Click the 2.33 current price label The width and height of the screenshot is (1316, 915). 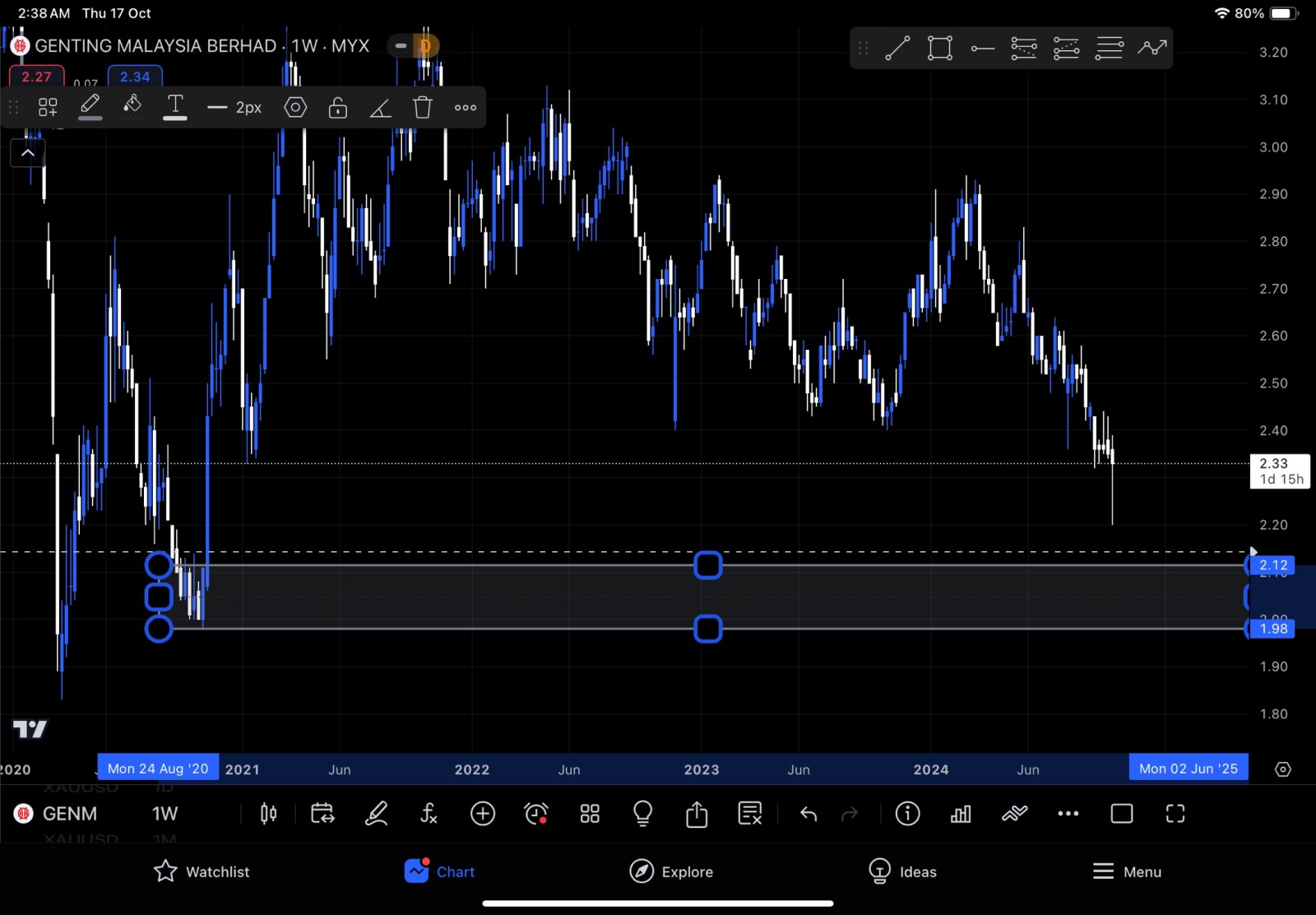click(1281, 471)
